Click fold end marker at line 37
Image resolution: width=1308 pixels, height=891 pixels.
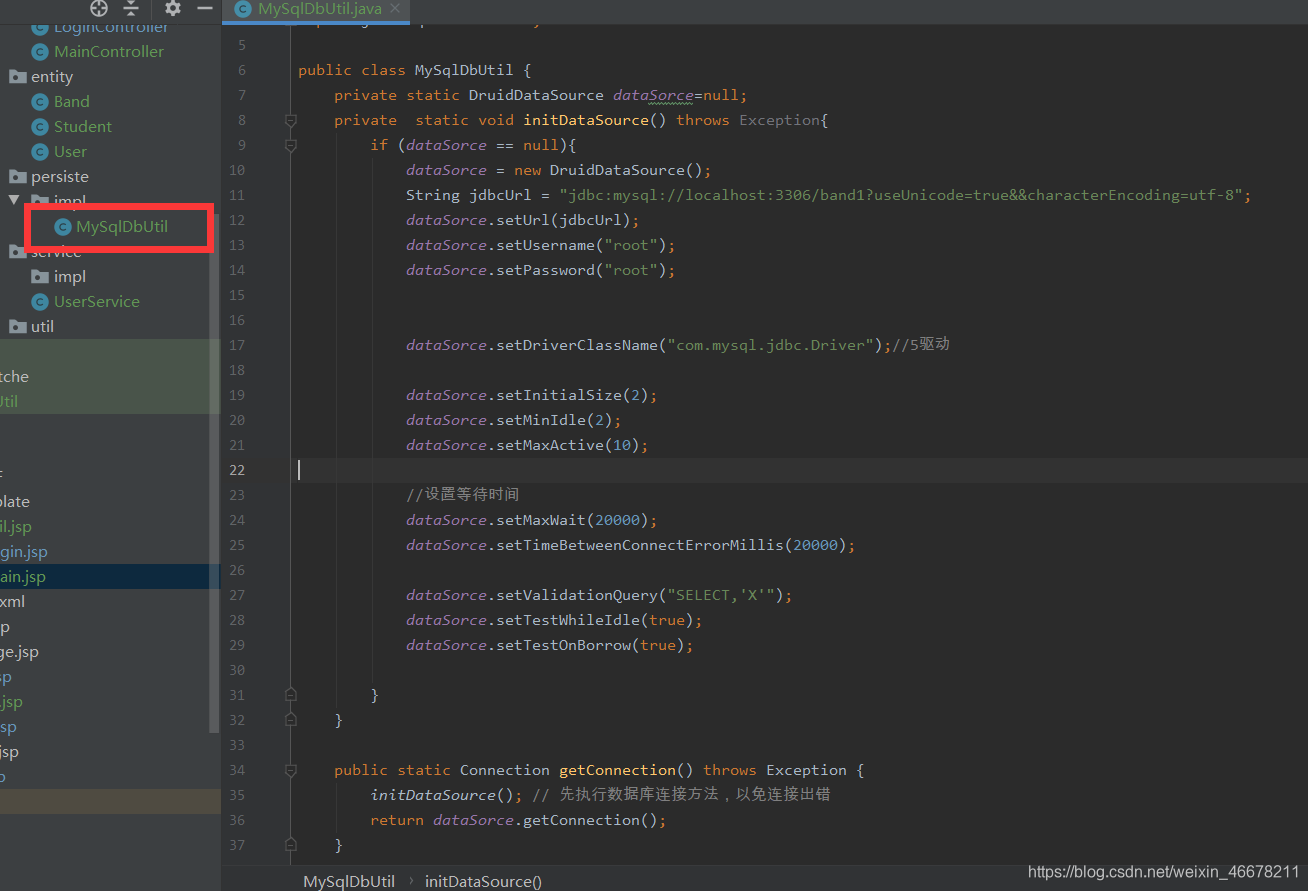290,844
